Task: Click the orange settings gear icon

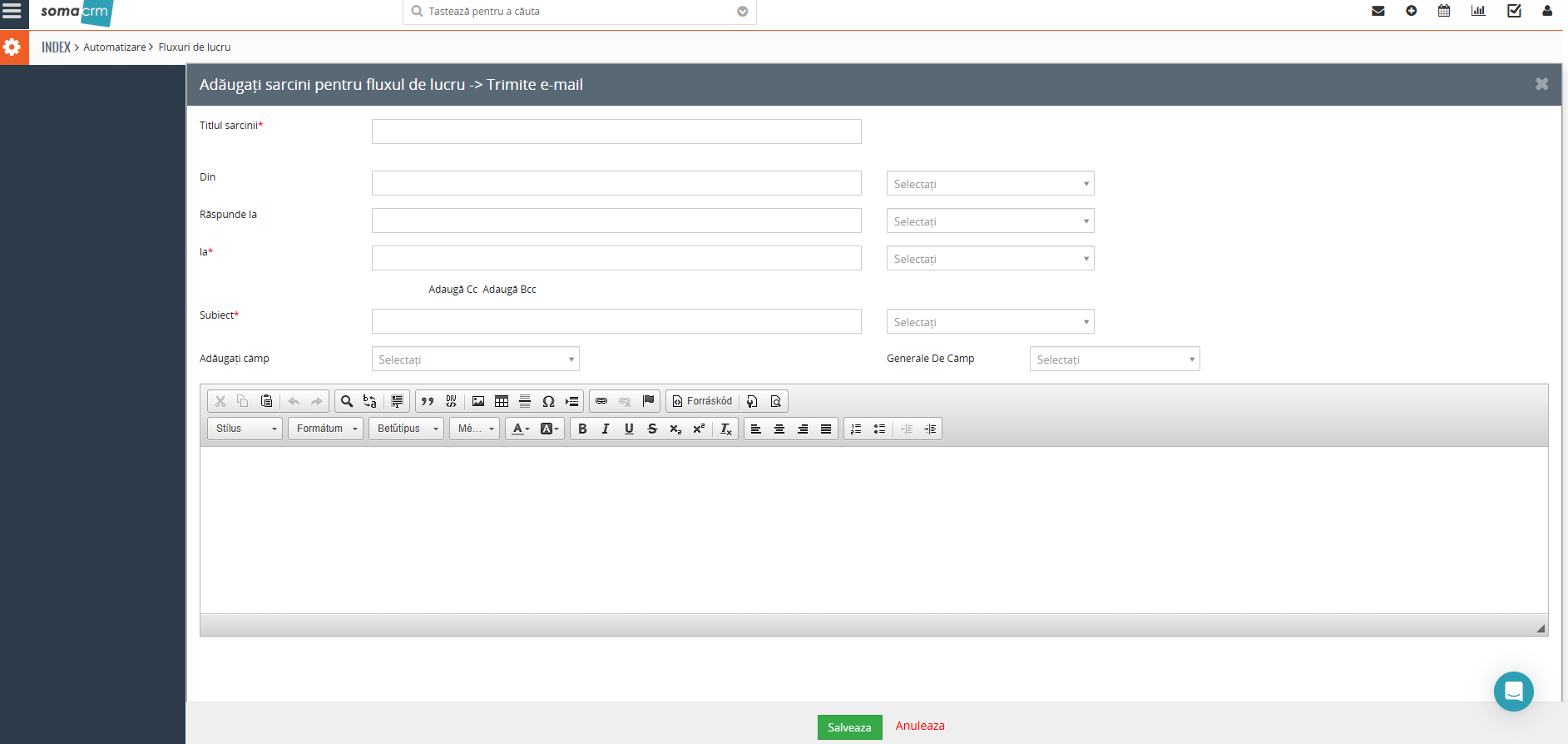Action: coord(12,47)
